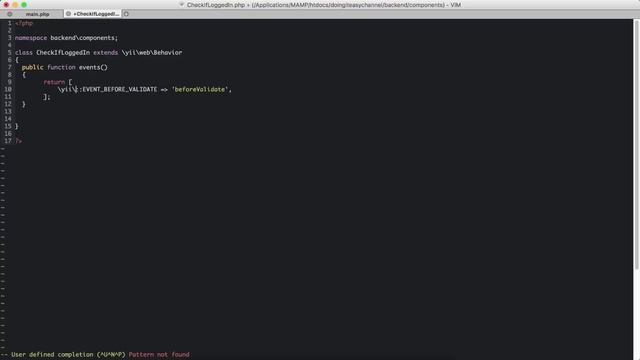The width and height of the screenshot is (640, 360).
Task: Click the closing ]; on line 11
Action: click(47, 97)
